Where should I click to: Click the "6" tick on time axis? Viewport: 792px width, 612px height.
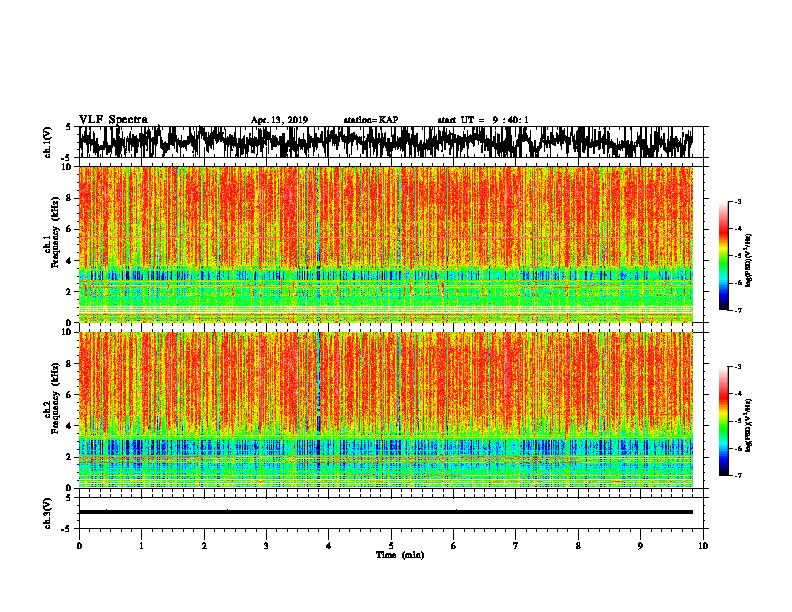(x=454, y=546)
